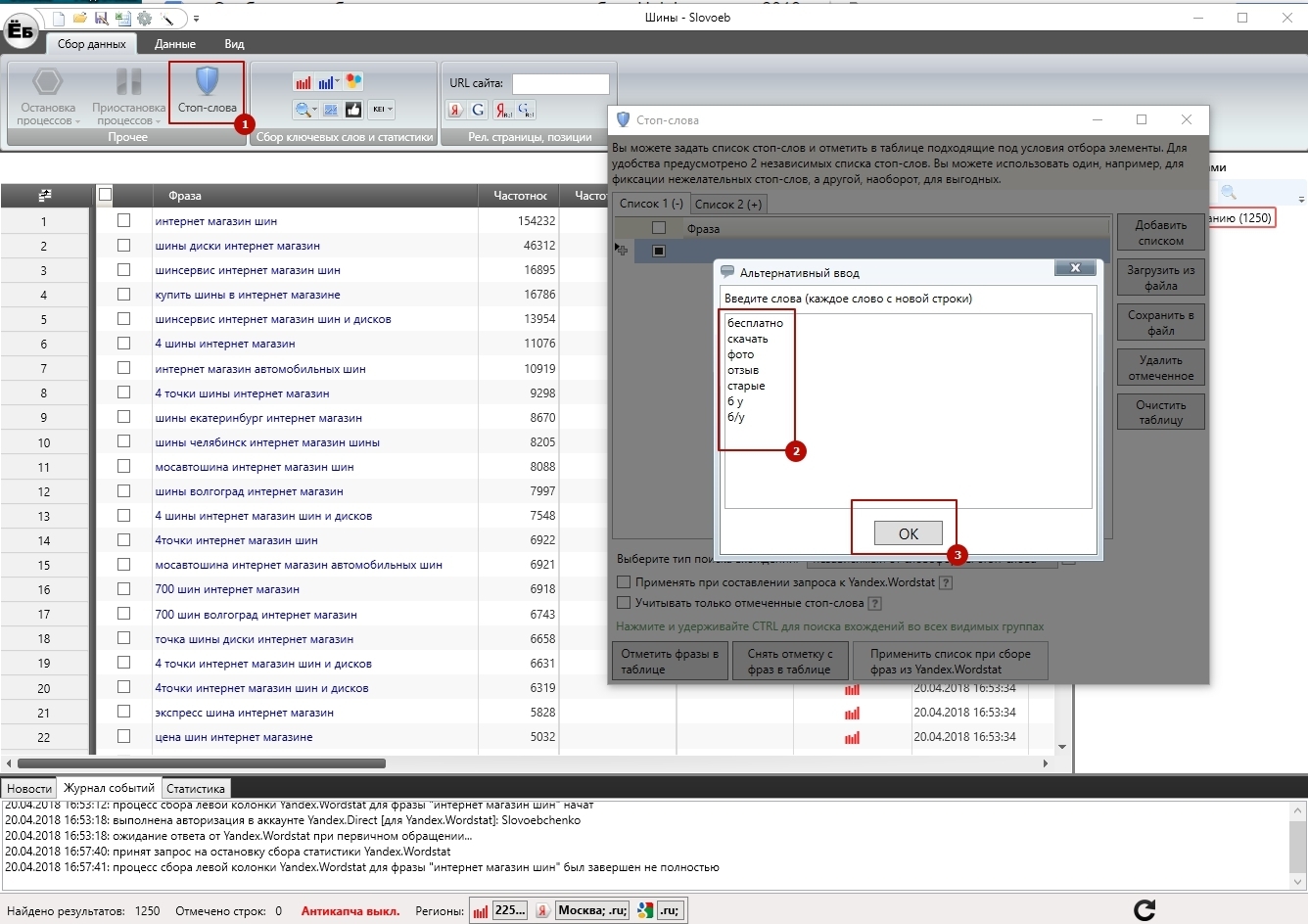
Task: Click Применить список при сборе фраз button
Action: tap(950, 662)
